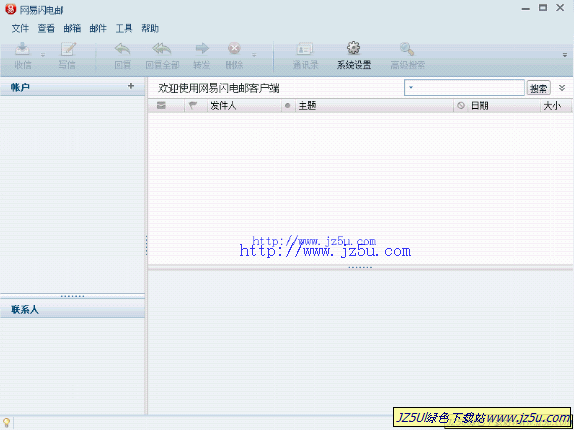Open the search field dropdown arrow
This screenshot has width=574, height=430.
(x=411, y=88)
